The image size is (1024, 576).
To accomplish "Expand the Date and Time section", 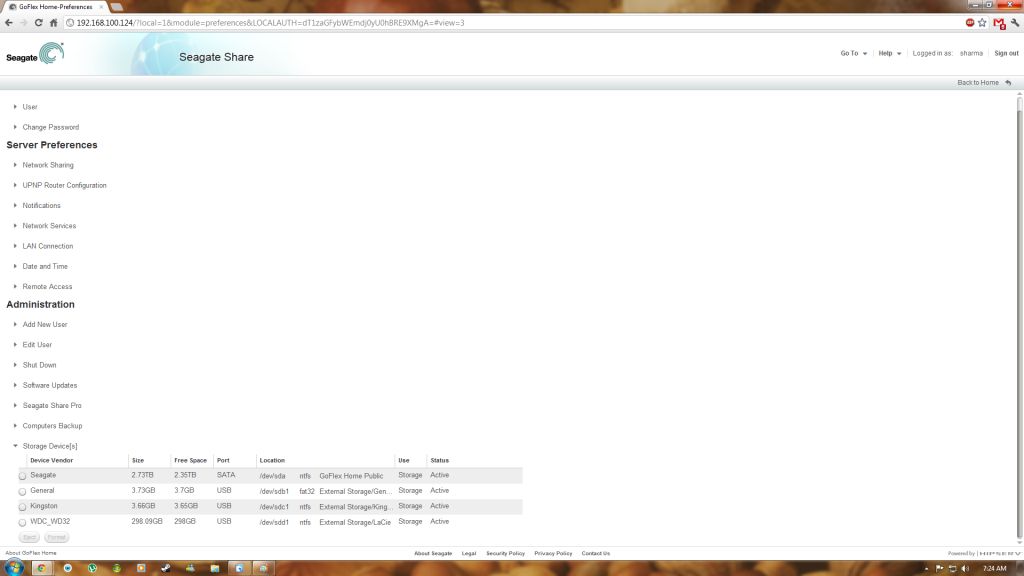I will [x=45, y=266].
